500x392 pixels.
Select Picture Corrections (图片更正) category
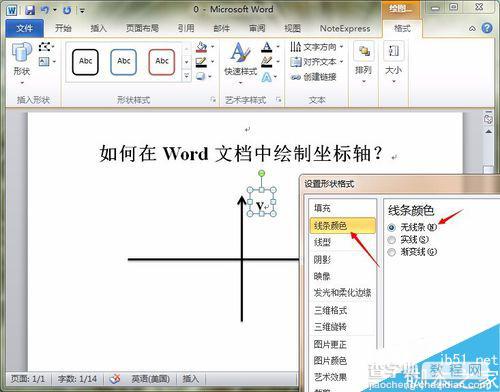(x=343, y=344)
